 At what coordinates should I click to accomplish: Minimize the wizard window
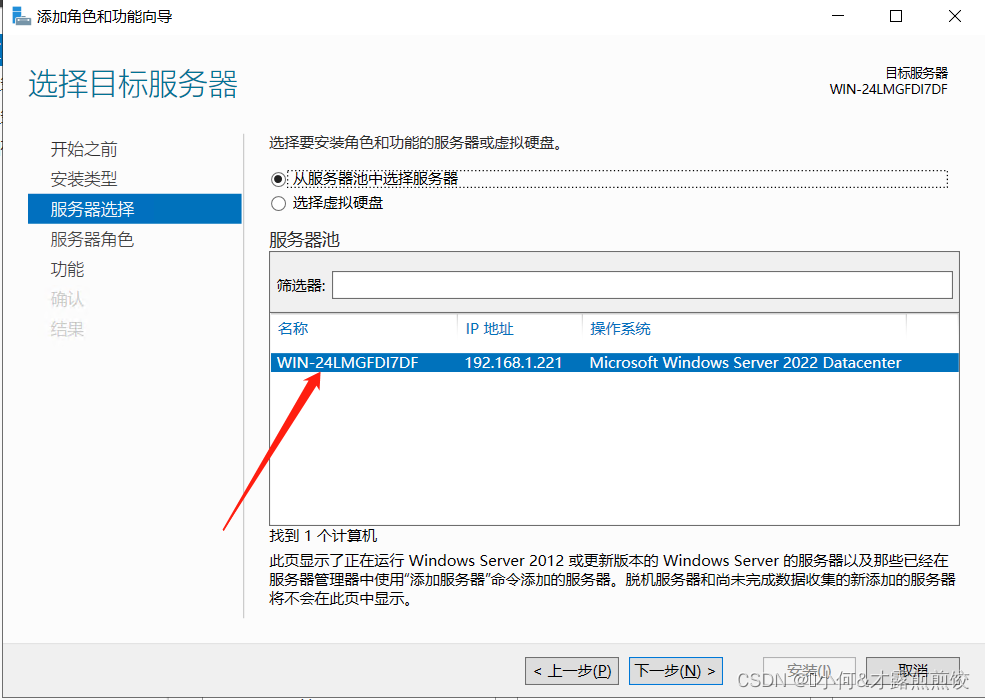click(x=838, y=16)
